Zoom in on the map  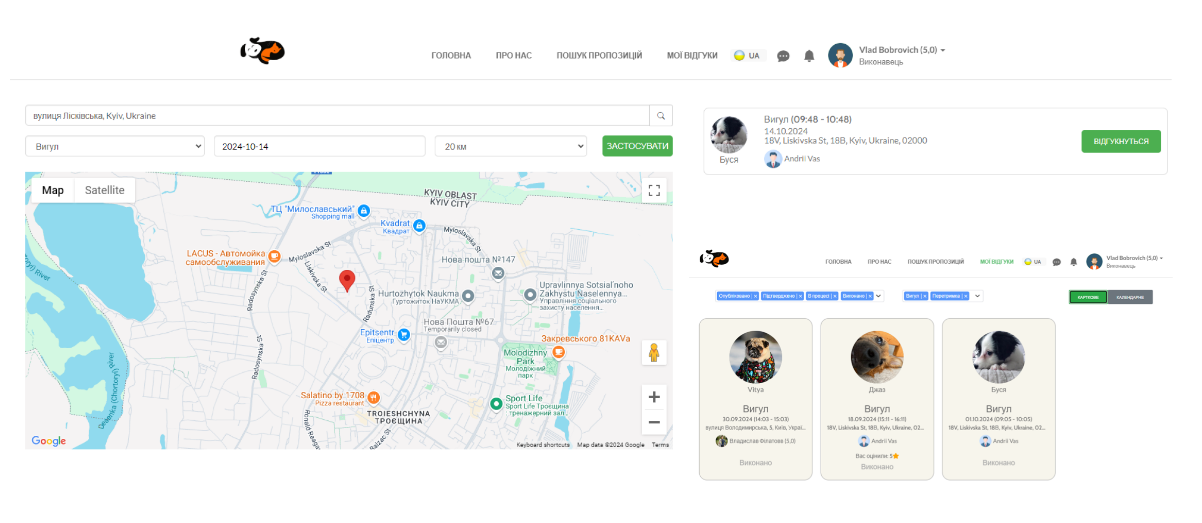[x=654, y=397]
